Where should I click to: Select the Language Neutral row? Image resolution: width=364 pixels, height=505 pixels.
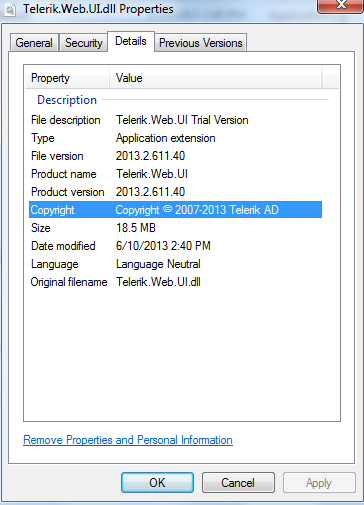[x=175, y=264]
